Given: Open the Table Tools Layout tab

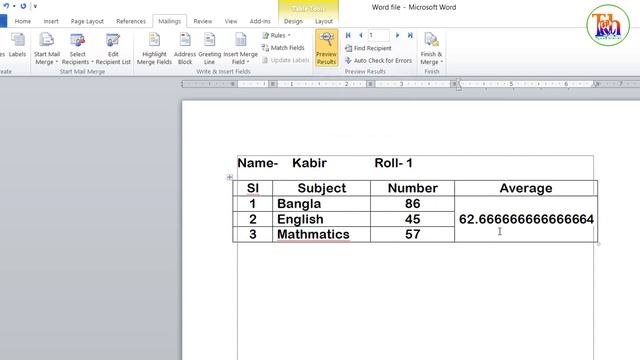Looking at the screenshot, I should (x=324, y=21).
